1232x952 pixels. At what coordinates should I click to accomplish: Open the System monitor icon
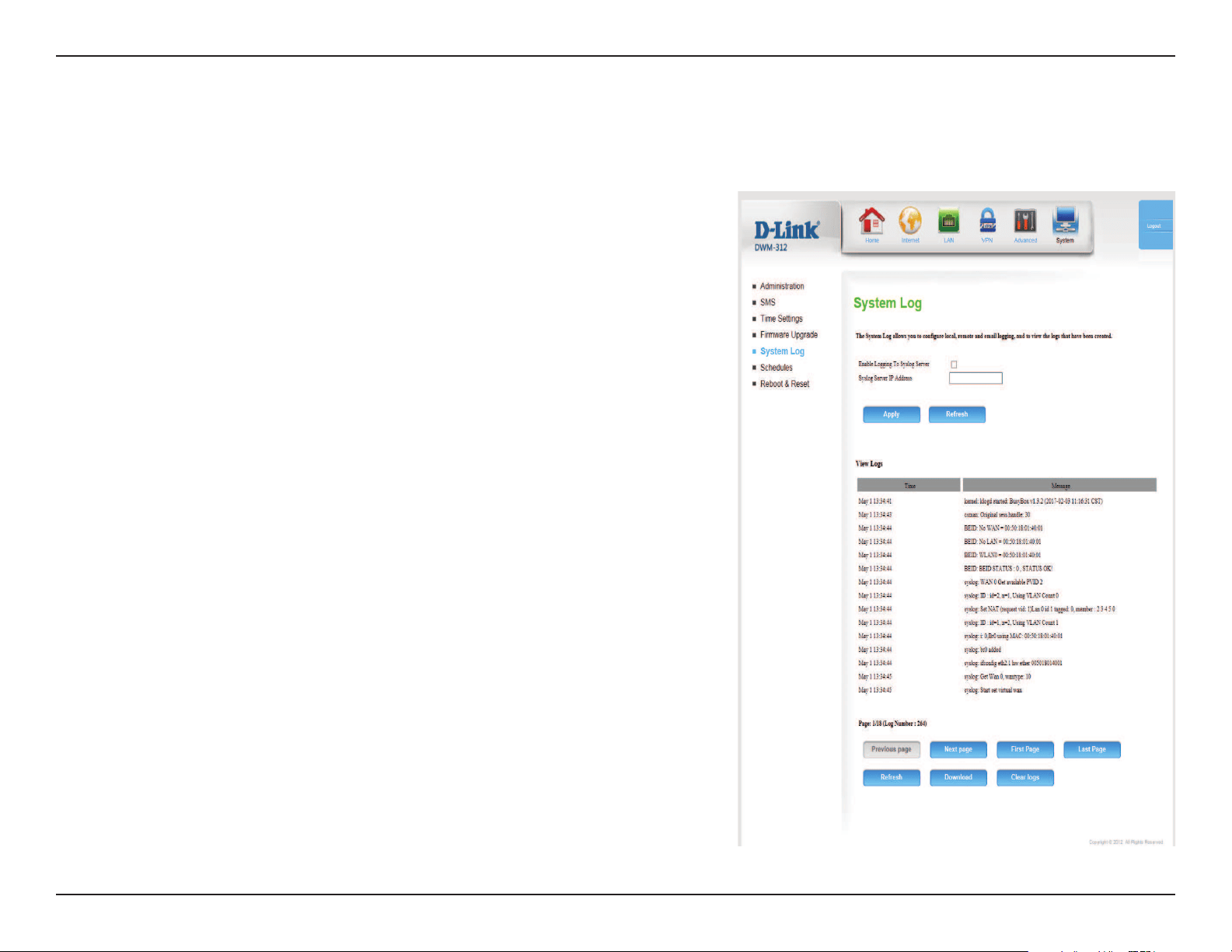pos(1065,223)
